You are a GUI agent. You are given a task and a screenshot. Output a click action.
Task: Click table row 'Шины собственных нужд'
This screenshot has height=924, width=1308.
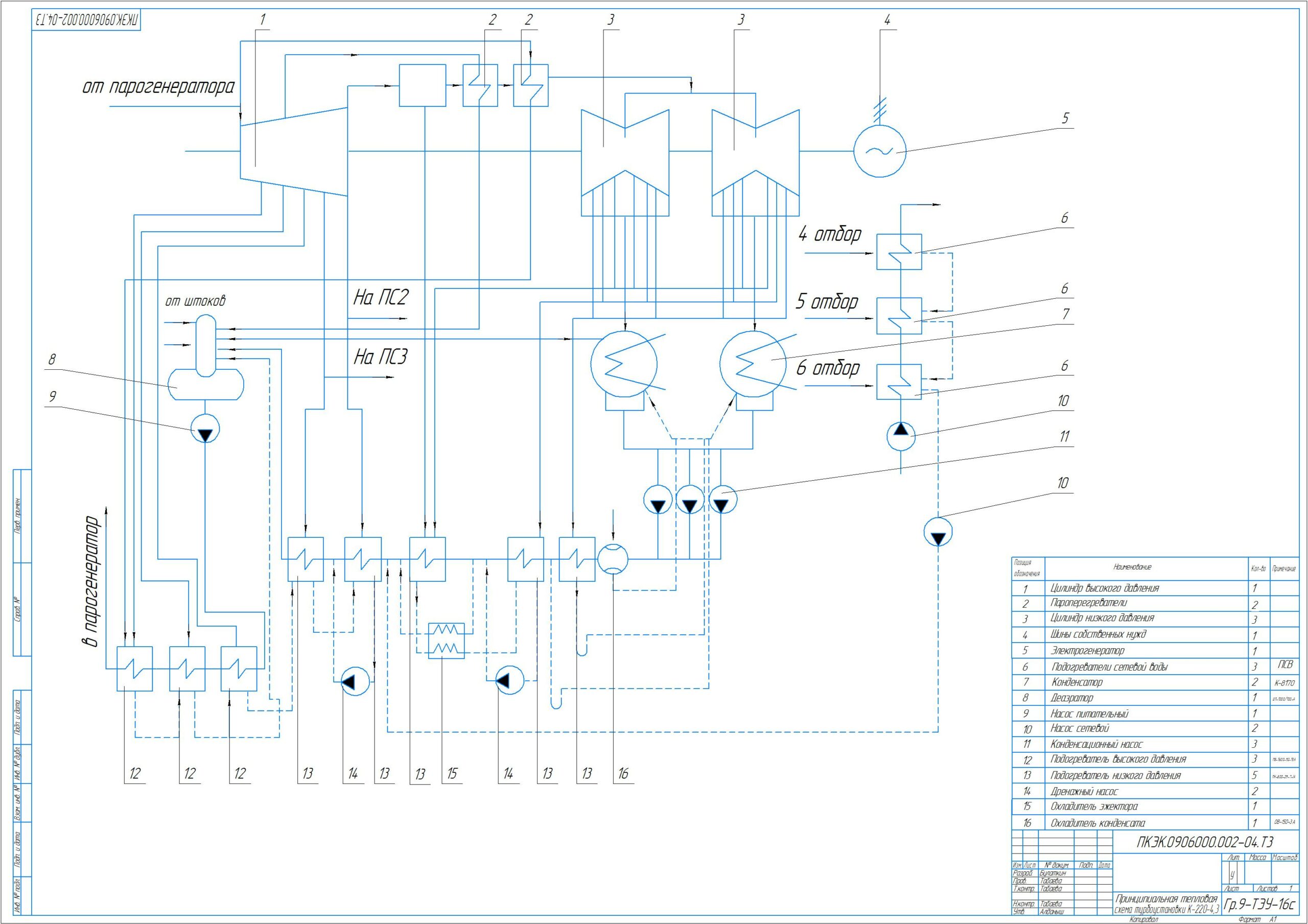tap(1154, 634)
